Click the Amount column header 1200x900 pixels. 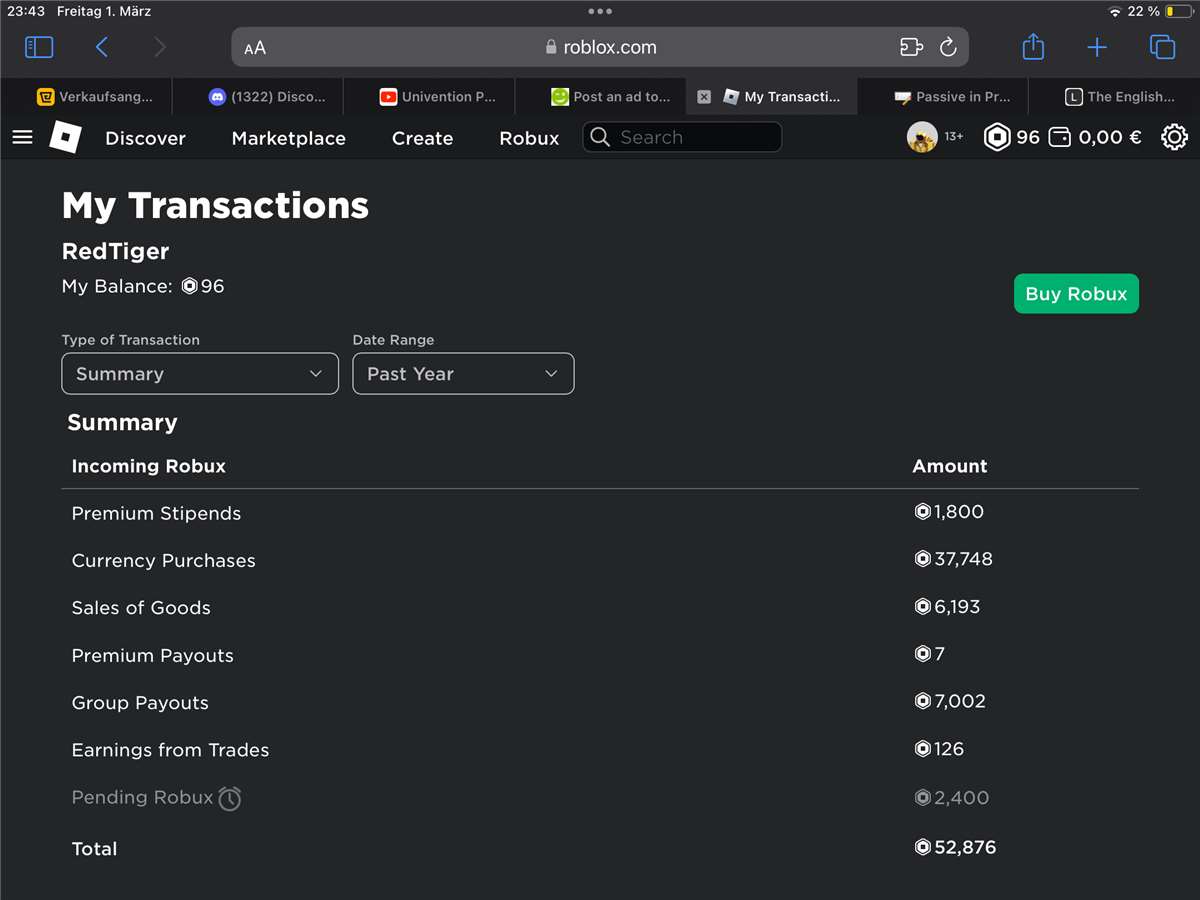coord(950,466)
